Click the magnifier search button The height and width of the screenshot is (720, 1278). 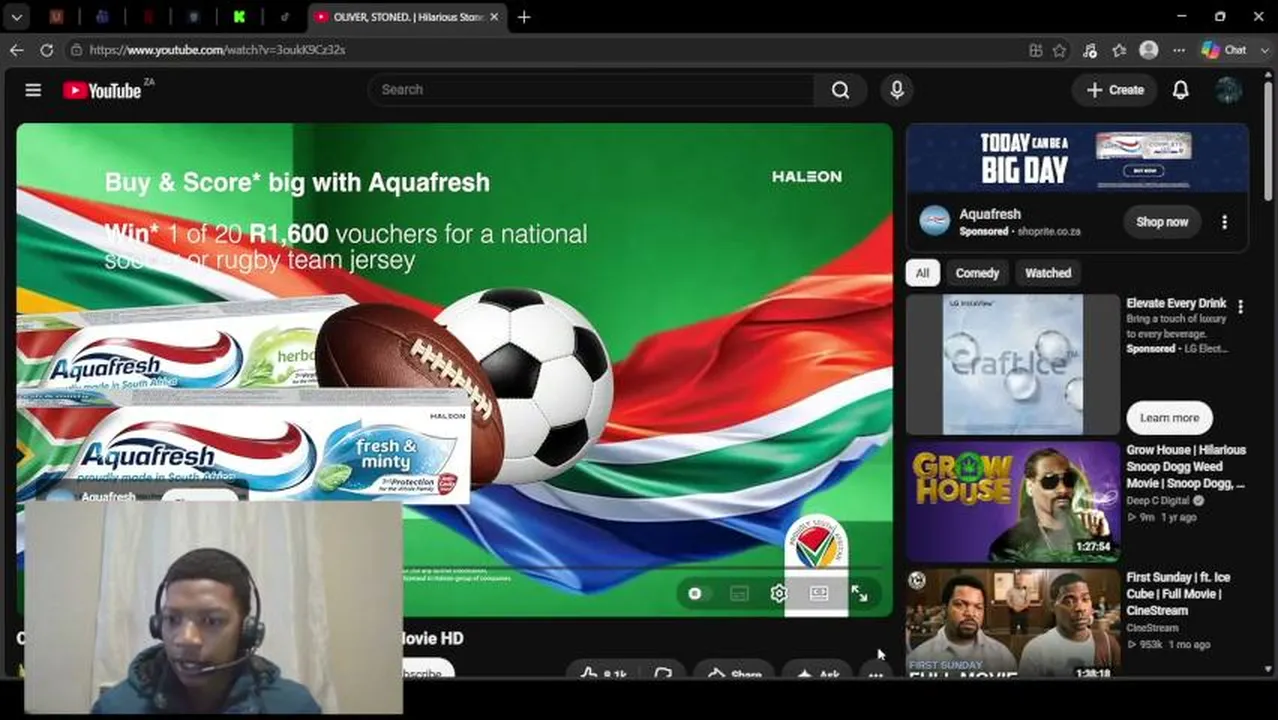[840, 90]
